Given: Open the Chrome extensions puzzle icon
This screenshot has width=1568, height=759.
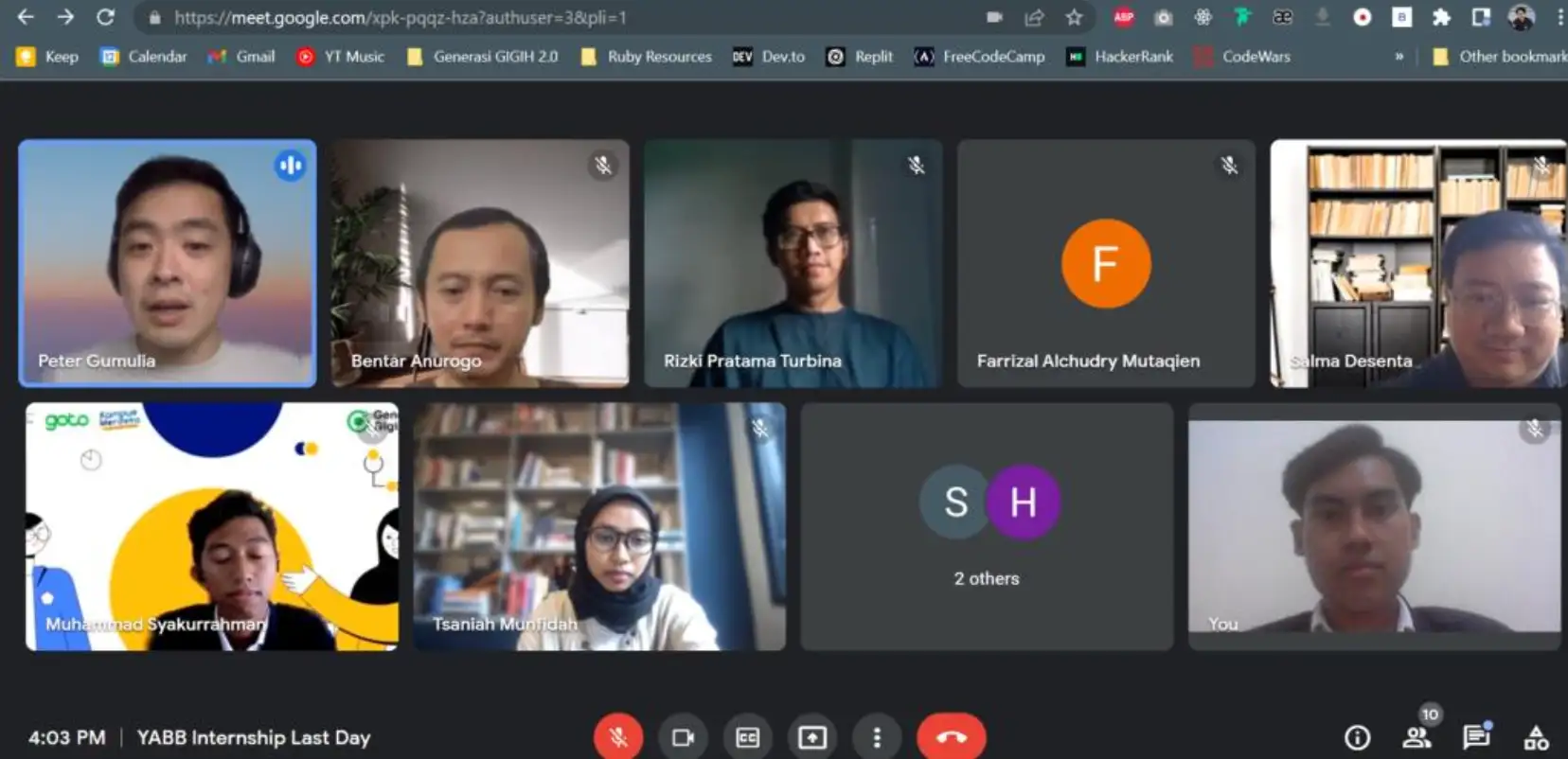Looking at the screenshot, I should point(1441,17).
